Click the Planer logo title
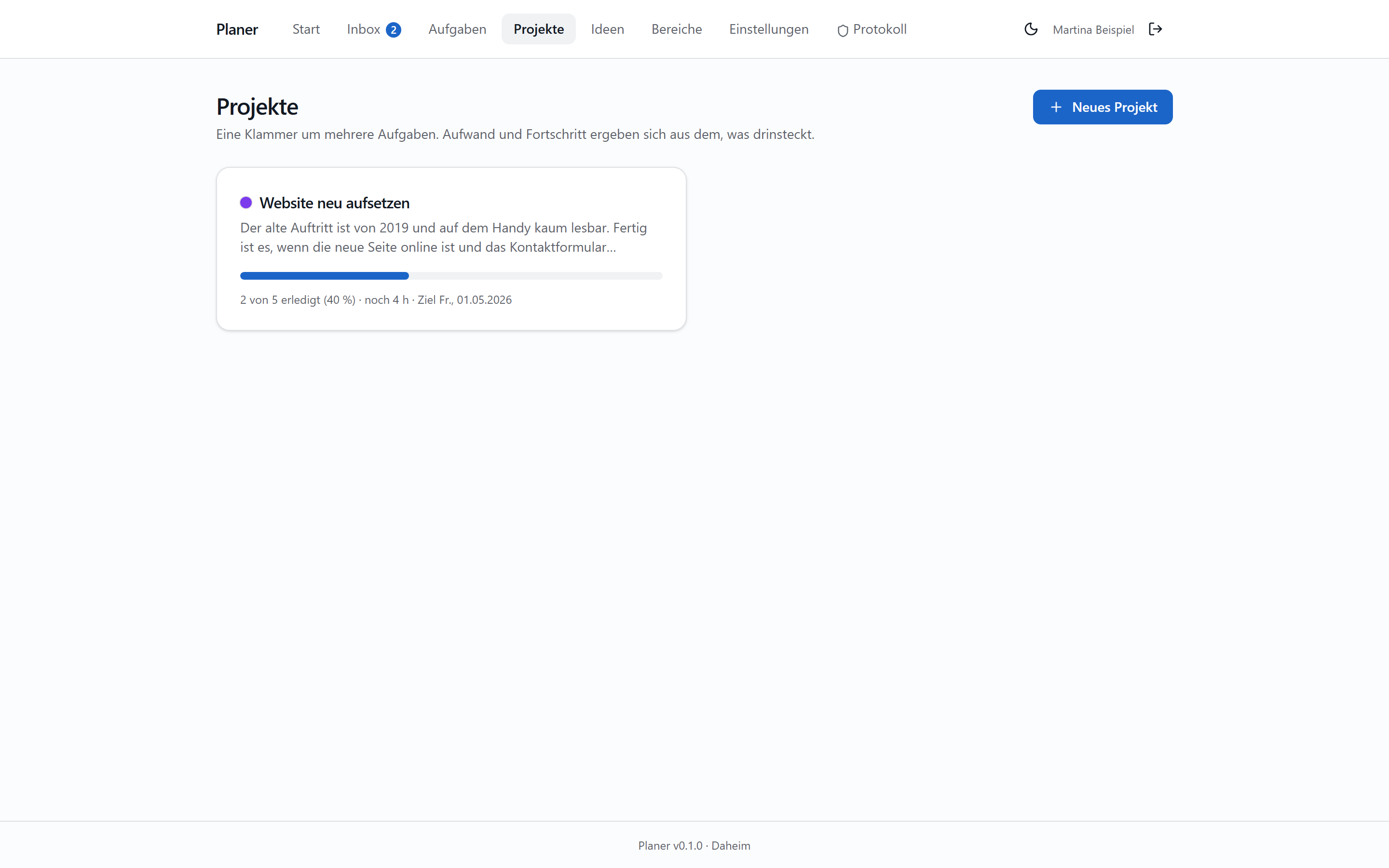The height and width of the screenshot is (868, 1389). click(237, 29)
